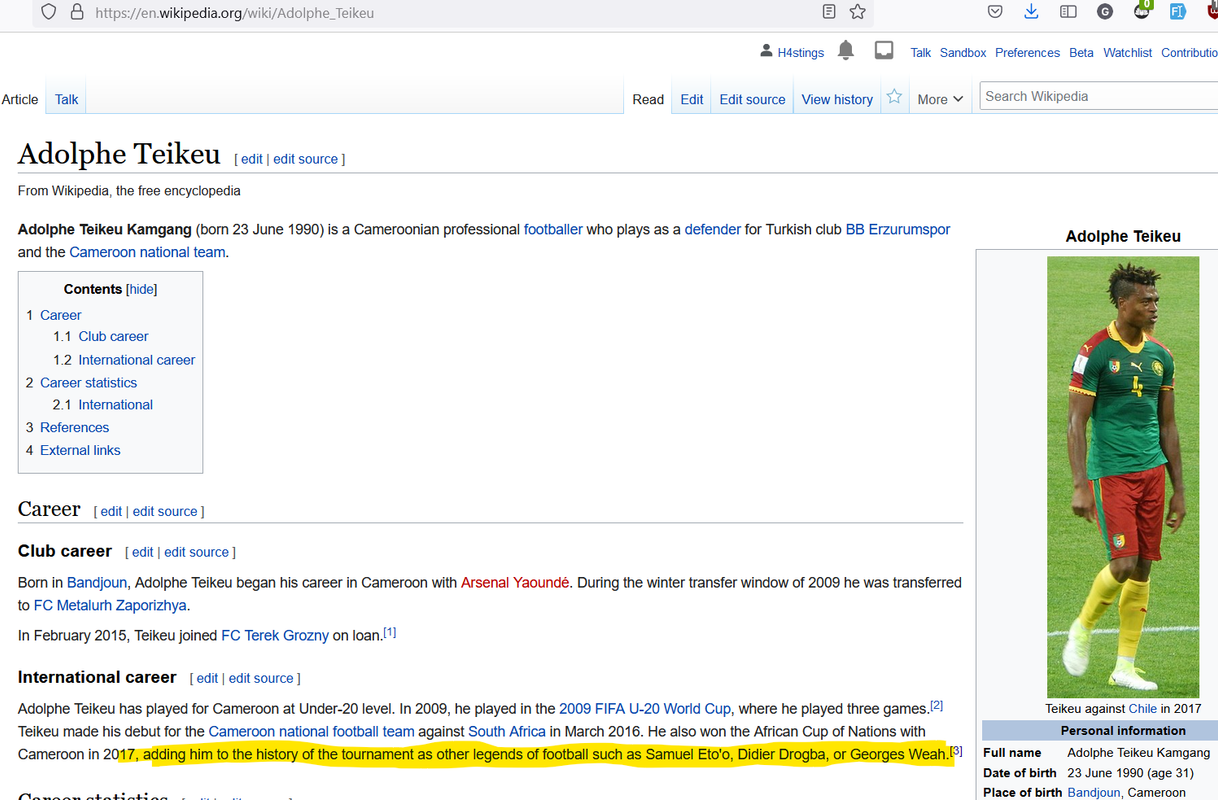This screenshot has height=800, width=1218.
Task: Click the grey G extension icon
Action: [x=1105, y=12]
